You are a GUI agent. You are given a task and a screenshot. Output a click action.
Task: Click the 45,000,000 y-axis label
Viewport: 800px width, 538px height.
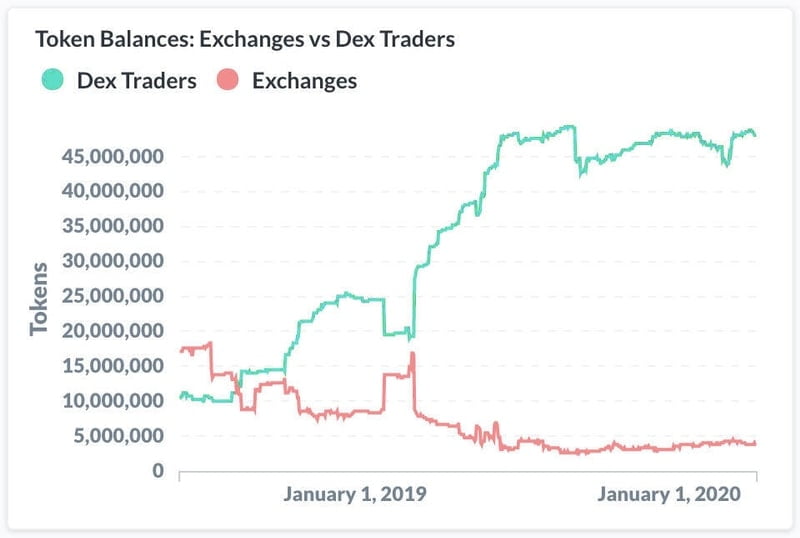pyautogui.click(x=113, y=156)
